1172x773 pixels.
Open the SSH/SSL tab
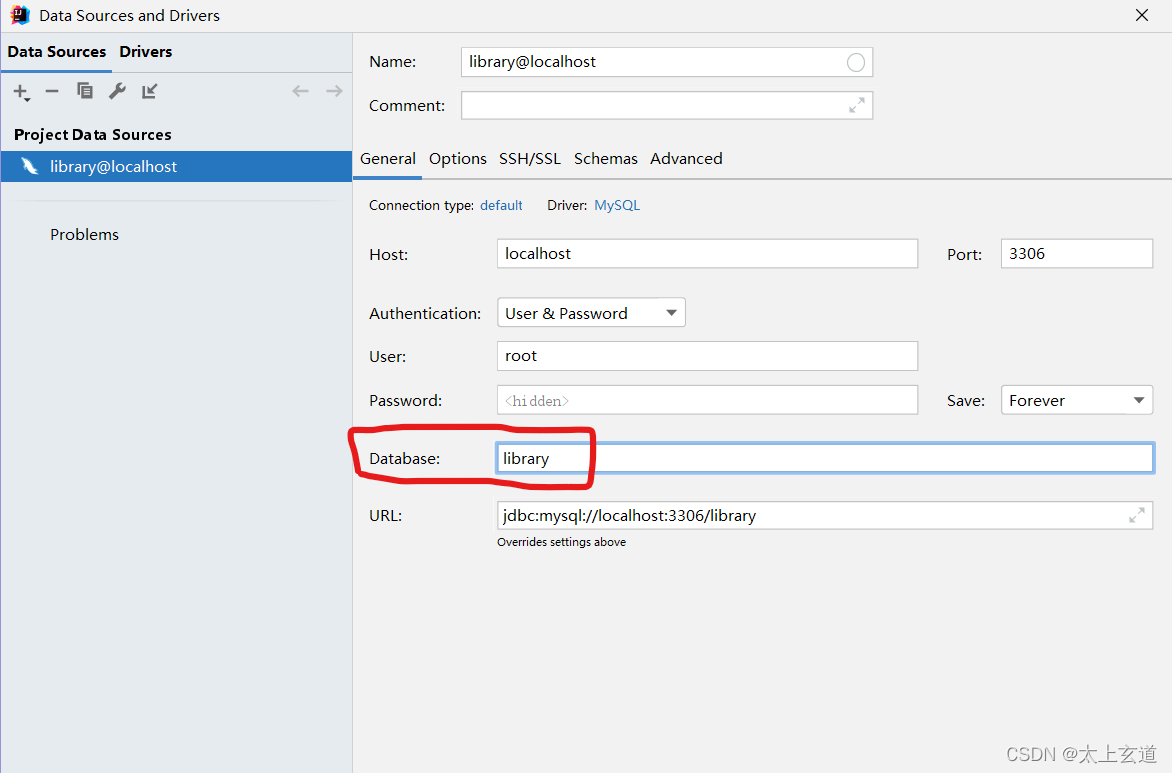click(530, 158)
